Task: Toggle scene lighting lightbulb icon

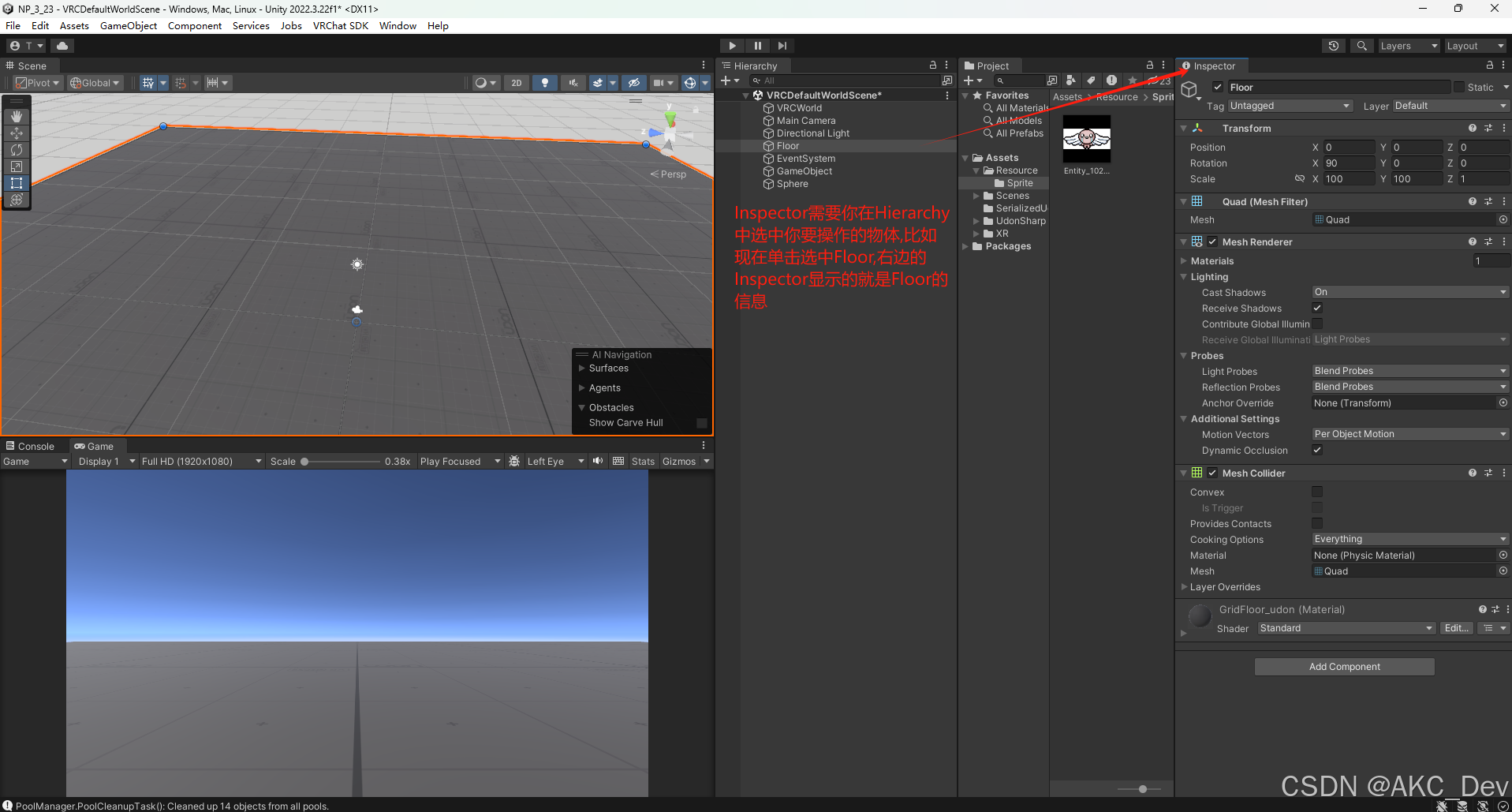Action: coord(544,83)
